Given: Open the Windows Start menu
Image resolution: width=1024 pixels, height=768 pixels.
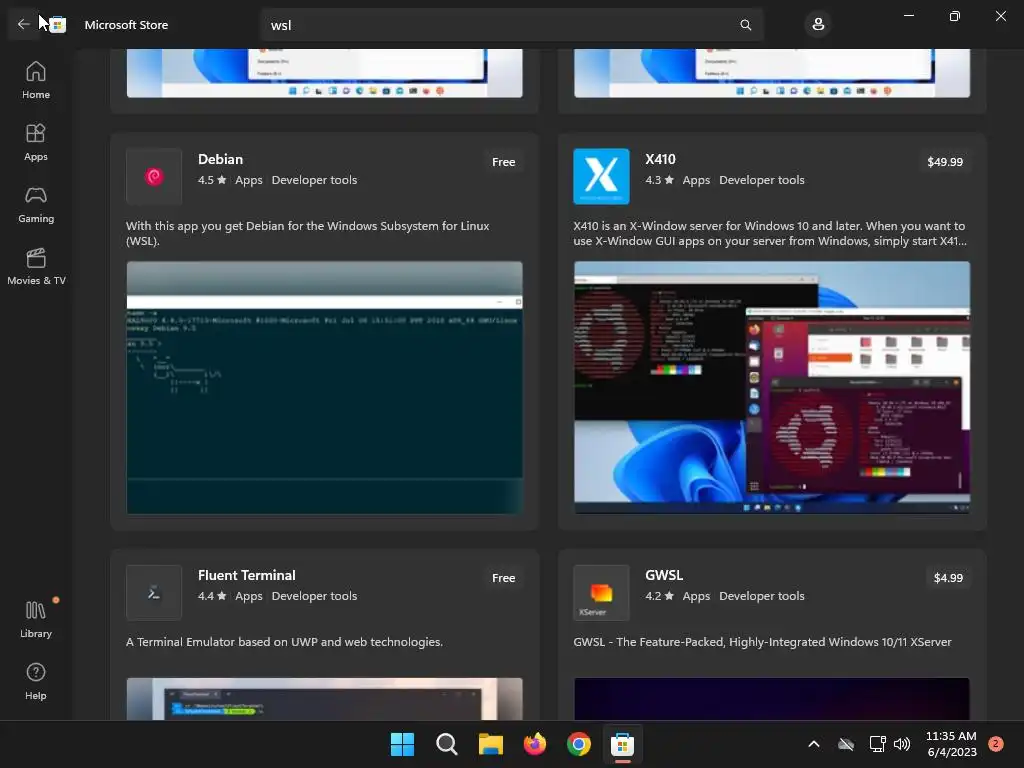Looking at the screenshot, I should (x=402, y=744).
